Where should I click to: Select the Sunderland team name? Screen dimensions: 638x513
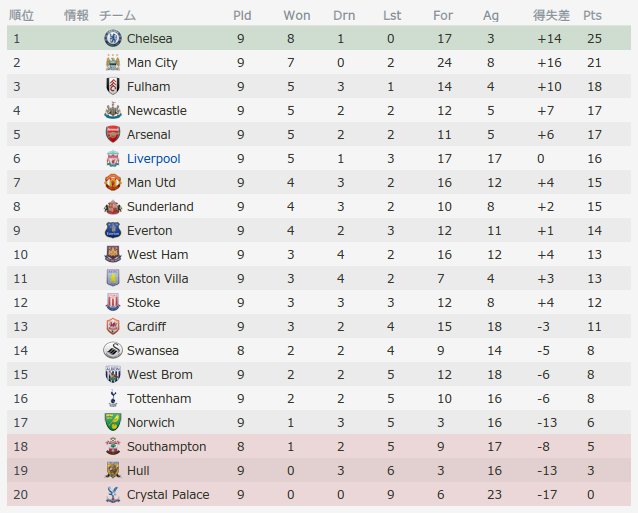pyautogui.click(x=160, y=207)
